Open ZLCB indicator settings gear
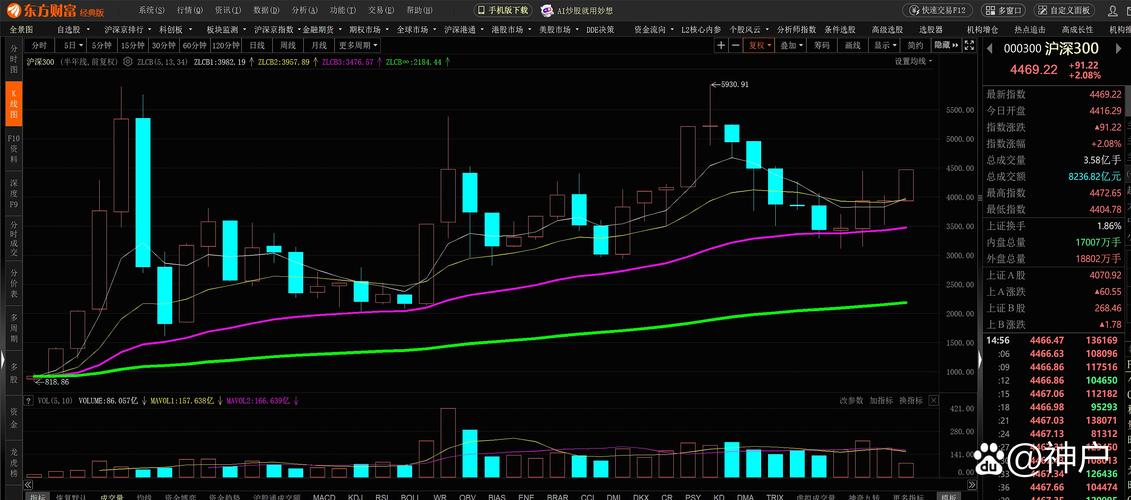 tap(128, 62)
